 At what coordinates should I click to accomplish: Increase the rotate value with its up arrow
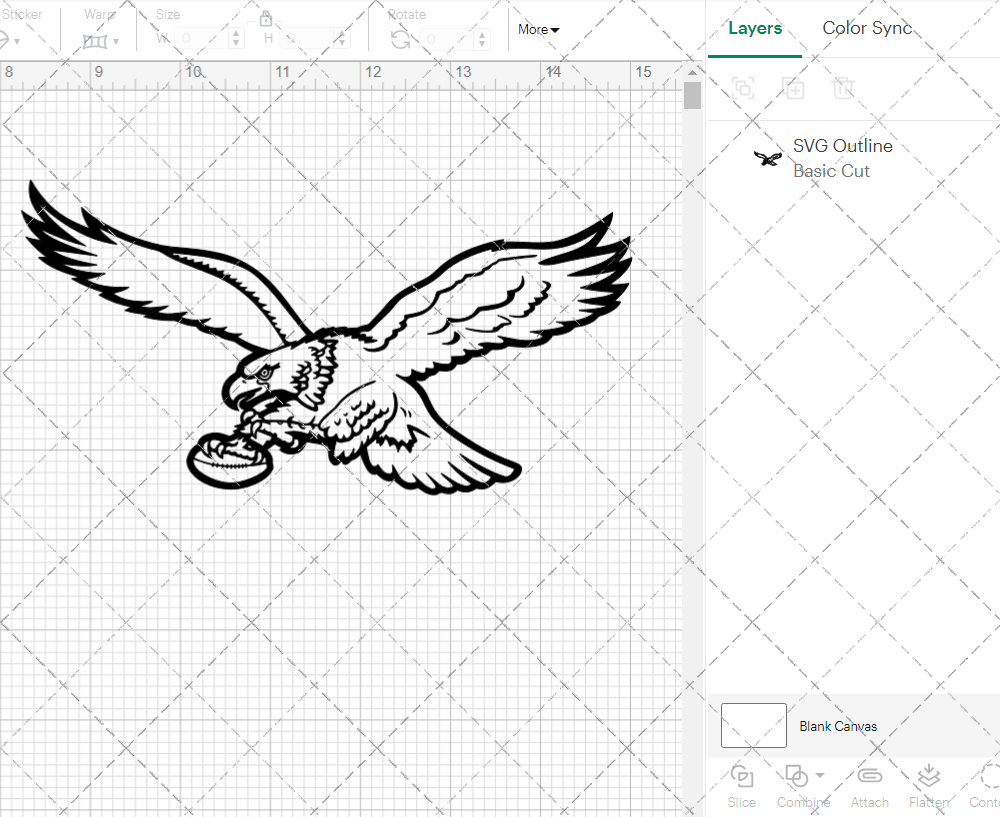(481, 35)
